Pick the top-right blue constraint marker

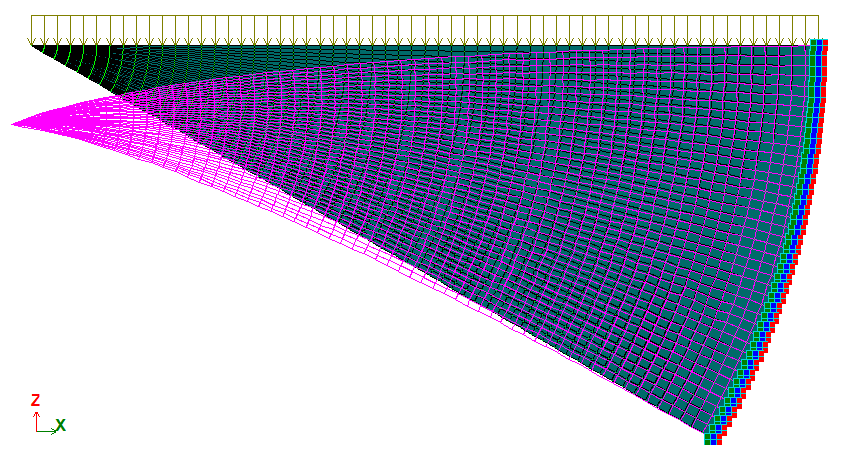[x=820, y=44]
